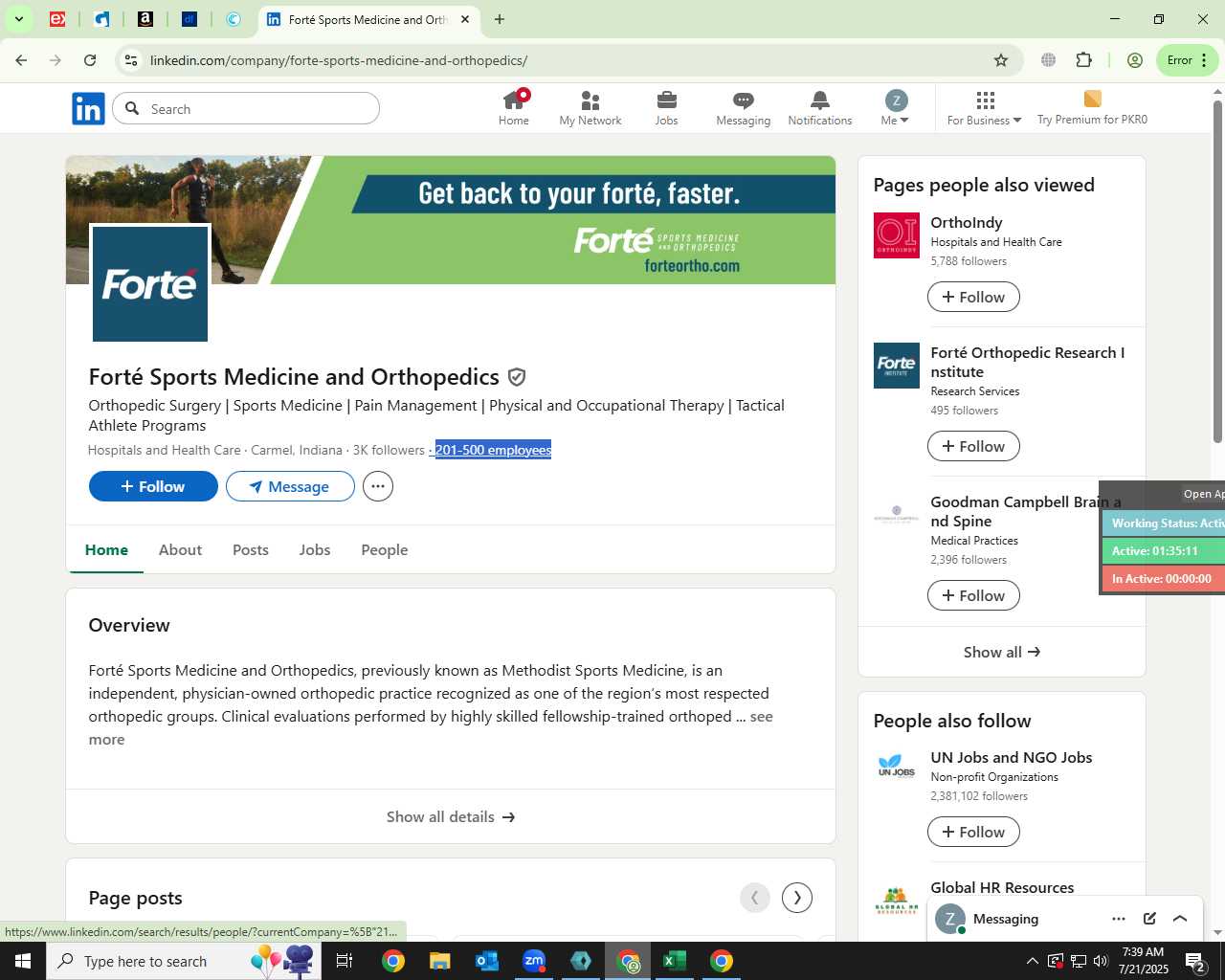Open Outlook from the taskbar
Image resolution: width=1225 pixels, height=980 pixels.
pyautogui.click(x=487, y=961)
